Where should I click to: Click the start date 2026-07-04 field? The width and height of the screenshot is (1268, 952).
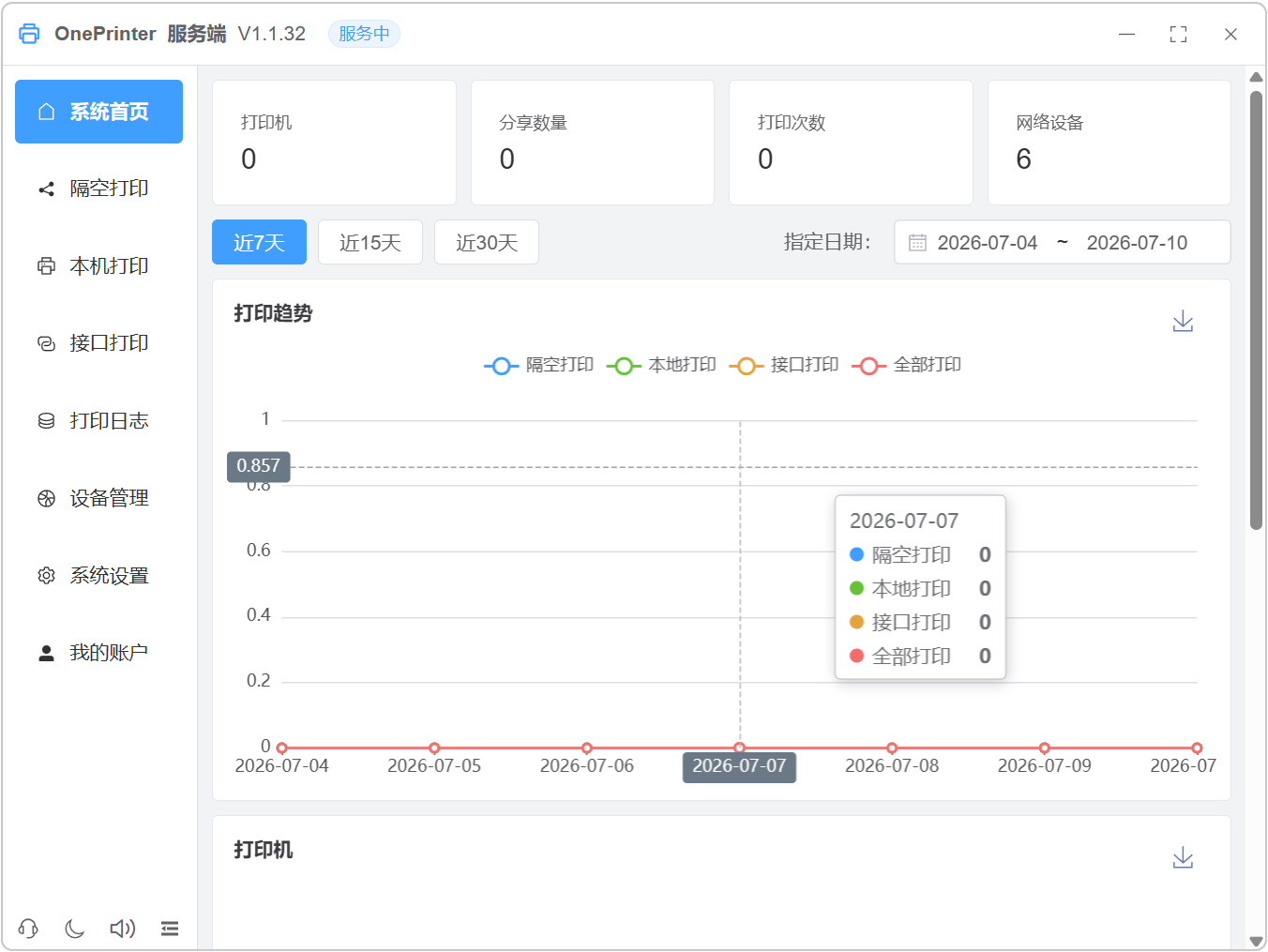click(988, 243)
